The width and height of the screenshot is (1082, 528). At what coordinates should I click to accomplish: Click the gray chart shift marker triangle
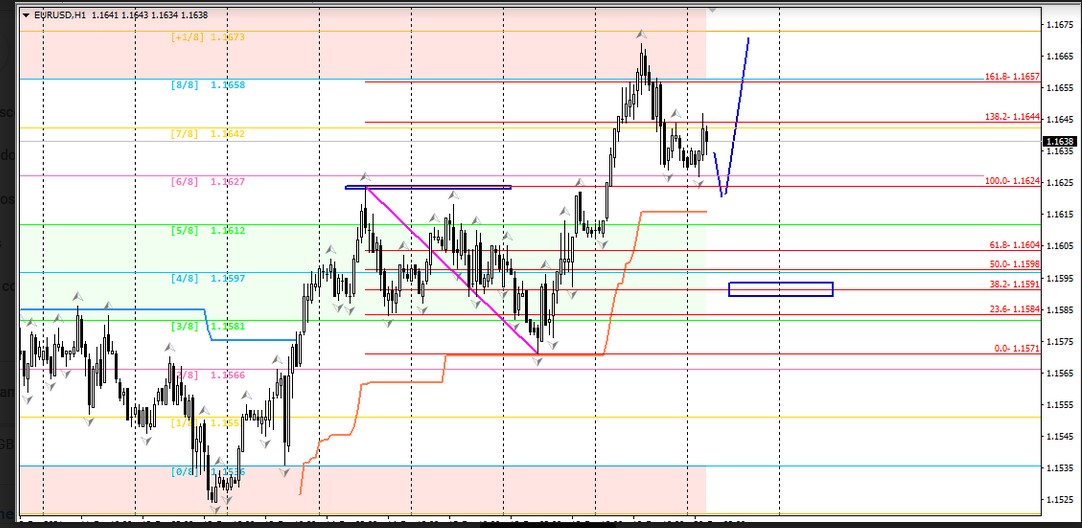(x=712, y=9)
